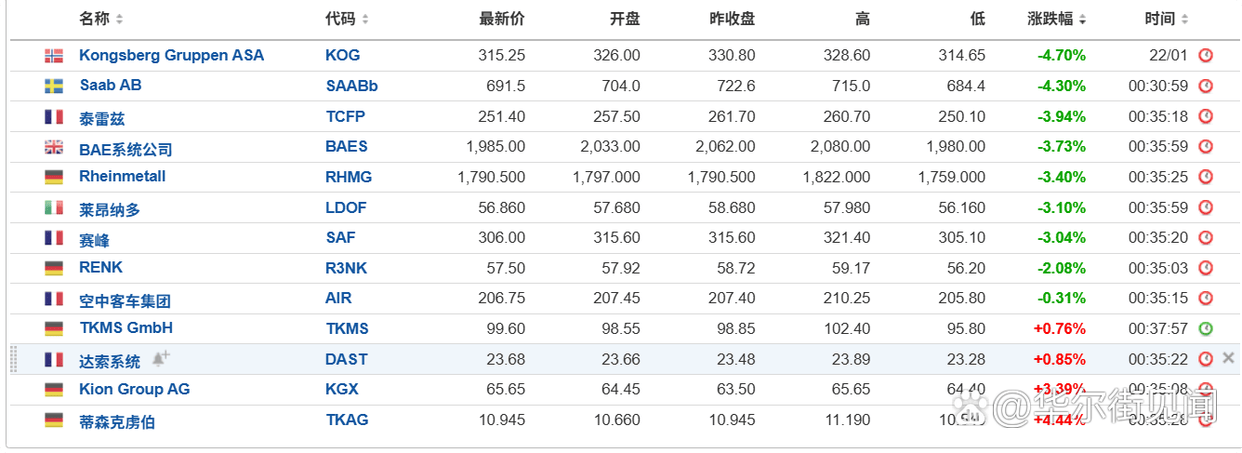Viewport: 1242px width, 453px height.
Task: Sort by the 时间 column arrow
Action: (1185, 19)
